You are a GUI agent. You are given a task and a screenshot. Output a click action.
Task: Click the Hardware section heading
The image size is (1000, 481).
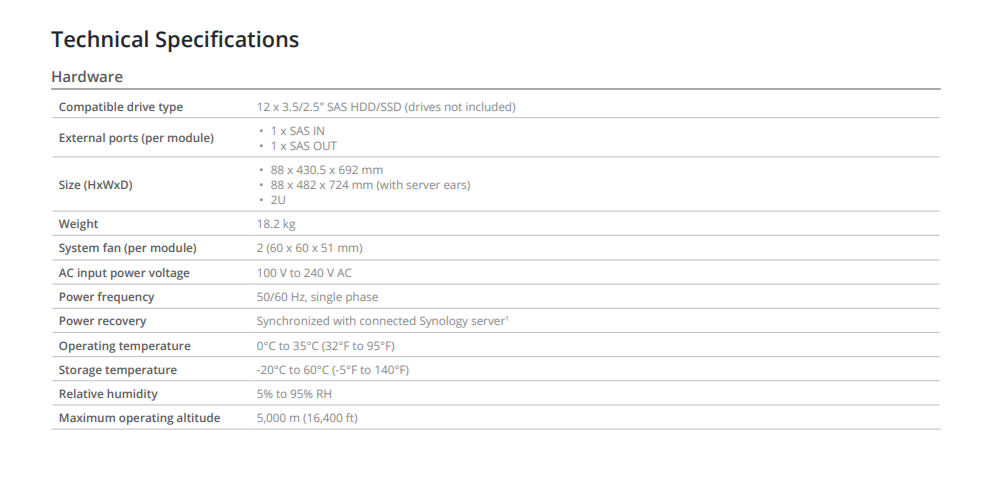87,77
